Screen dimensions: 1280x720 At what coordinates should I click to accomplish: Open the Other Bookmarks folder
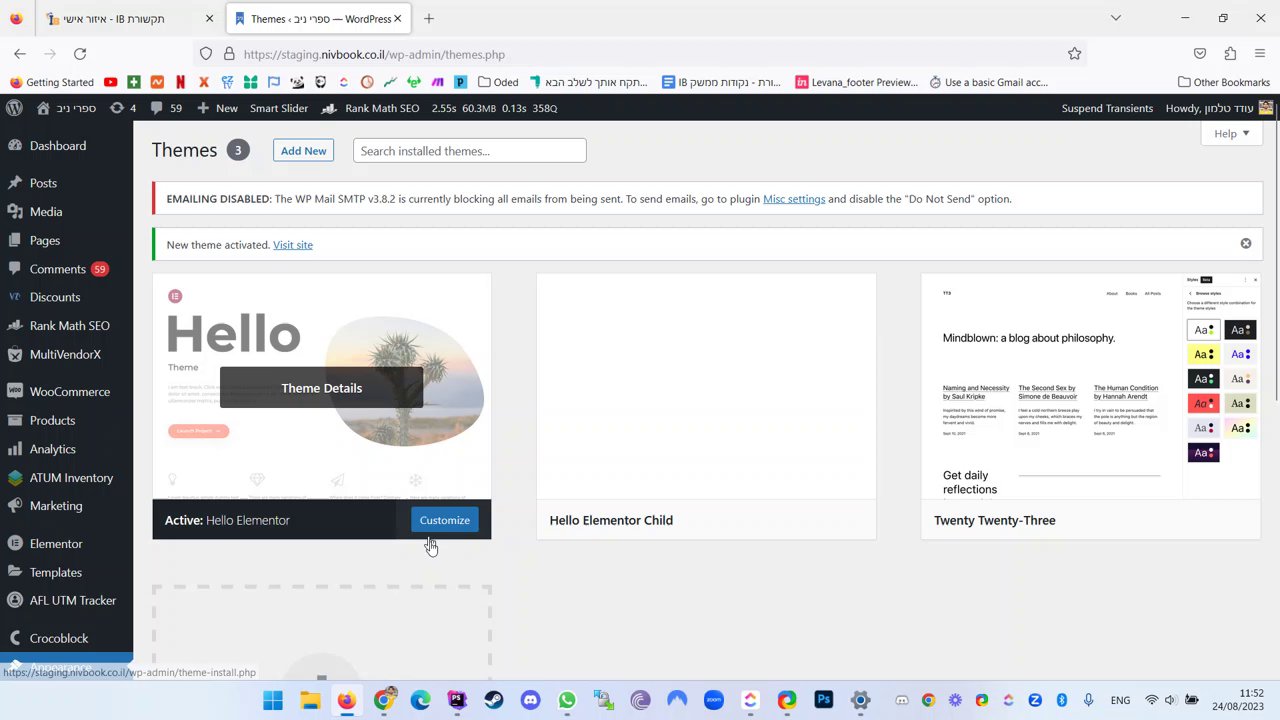click(x=1223, y=82)
